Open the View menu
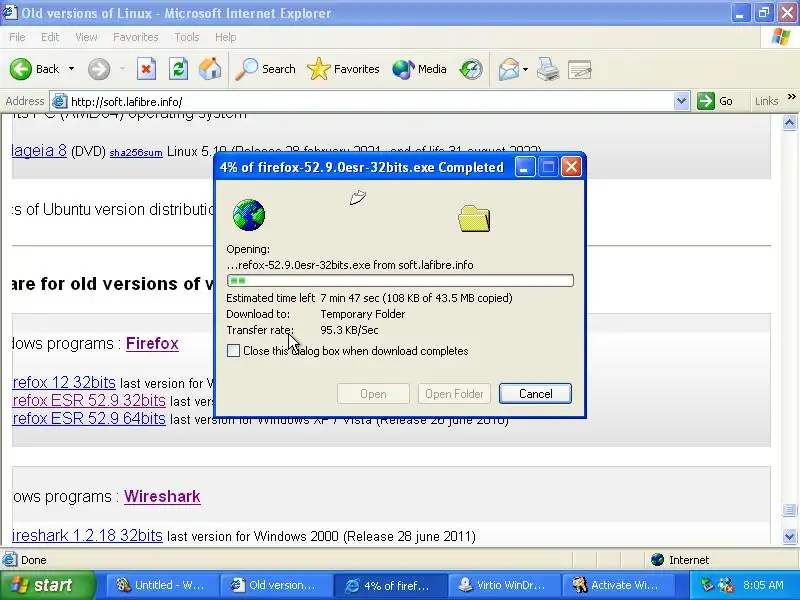Image resolution: width=800 pixels, height=600 pixels. (x=86, y=37)
